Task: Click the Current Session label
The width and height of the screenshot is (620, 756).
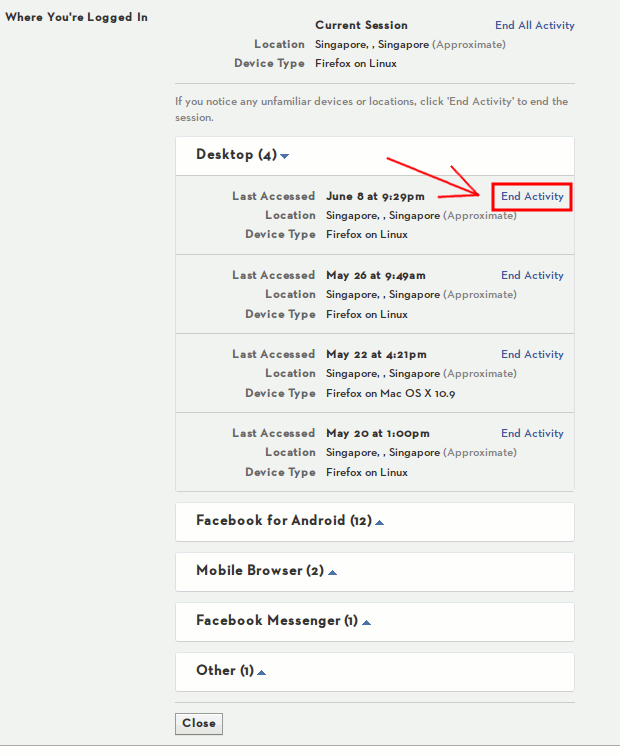Action: pyautogui.click(x=361, y=25)
